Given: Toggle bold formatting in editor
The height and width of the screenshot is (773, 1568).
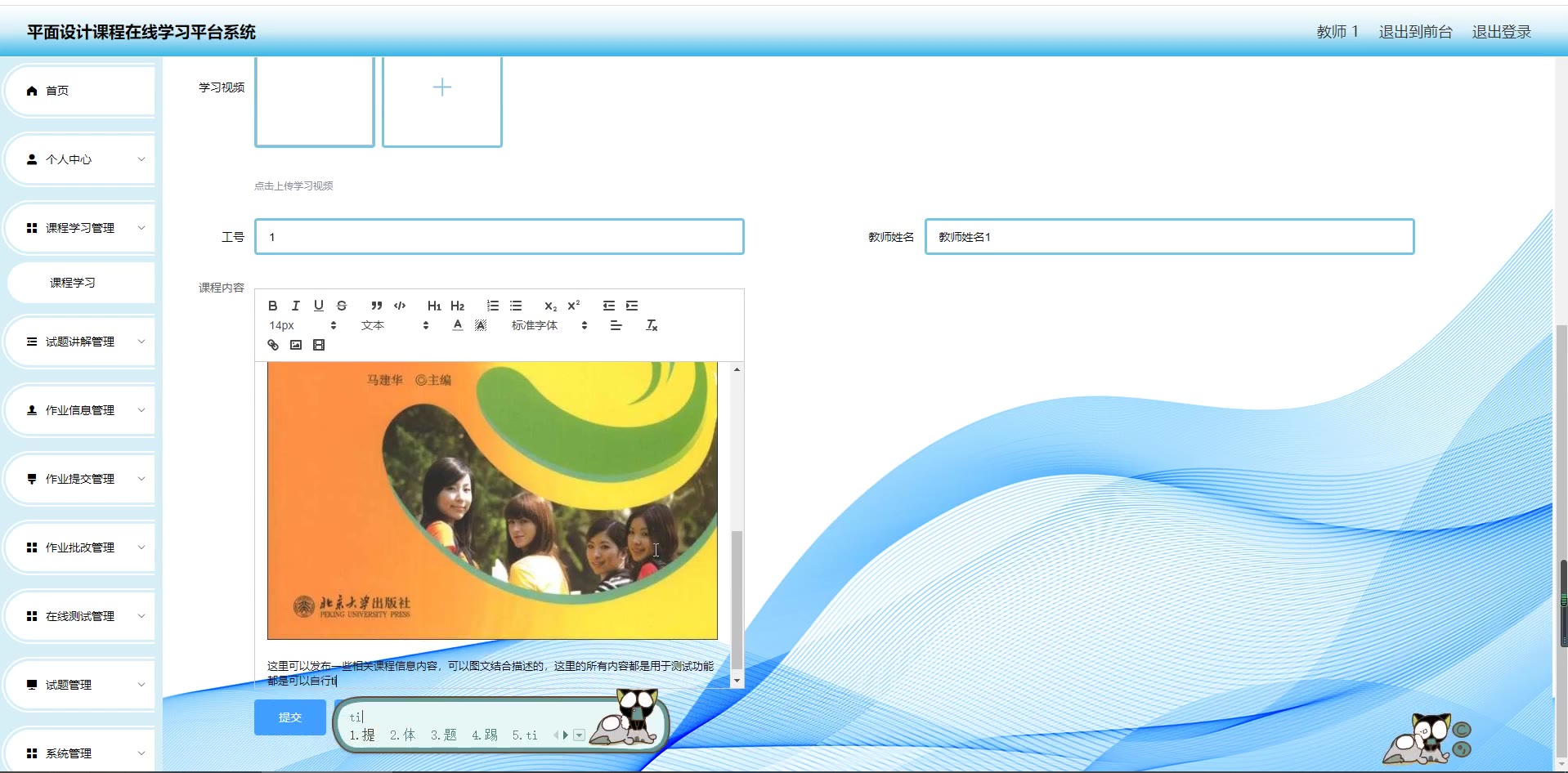Looking at the screenshot, I should [x=272, y=306].
